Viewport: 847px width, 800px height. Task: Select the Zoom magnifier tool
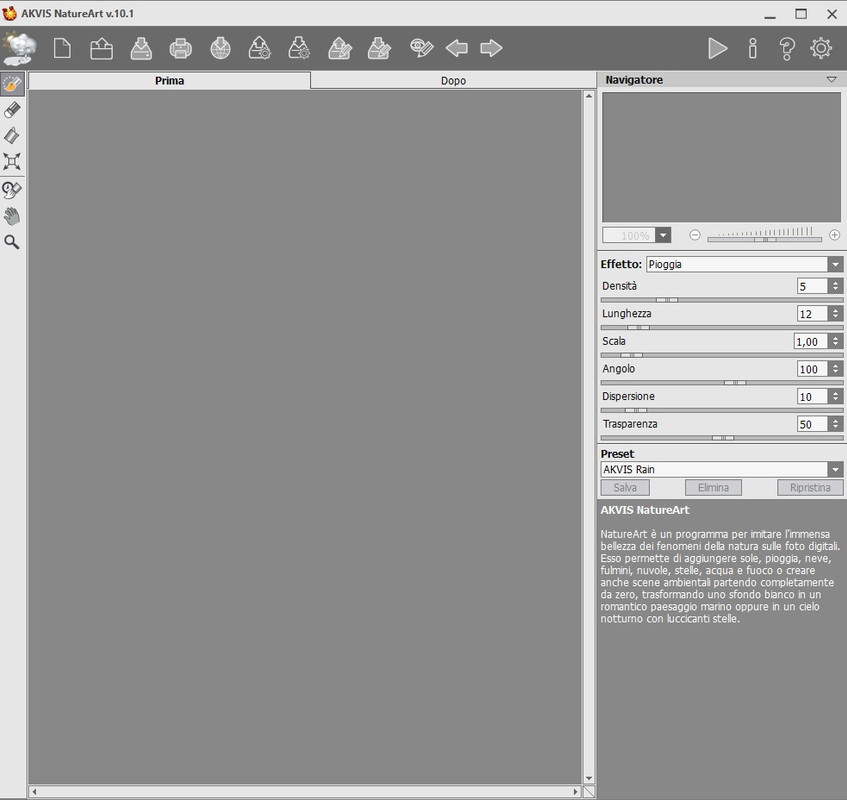tap(12, 242)
